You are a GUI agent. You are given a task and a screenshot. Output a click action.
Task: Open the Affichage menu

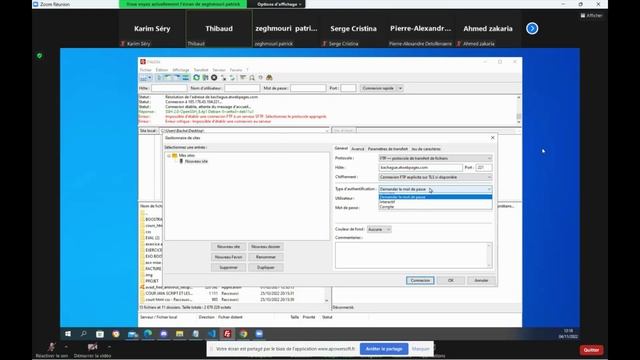pyautogui.click(x=181, y=70)
